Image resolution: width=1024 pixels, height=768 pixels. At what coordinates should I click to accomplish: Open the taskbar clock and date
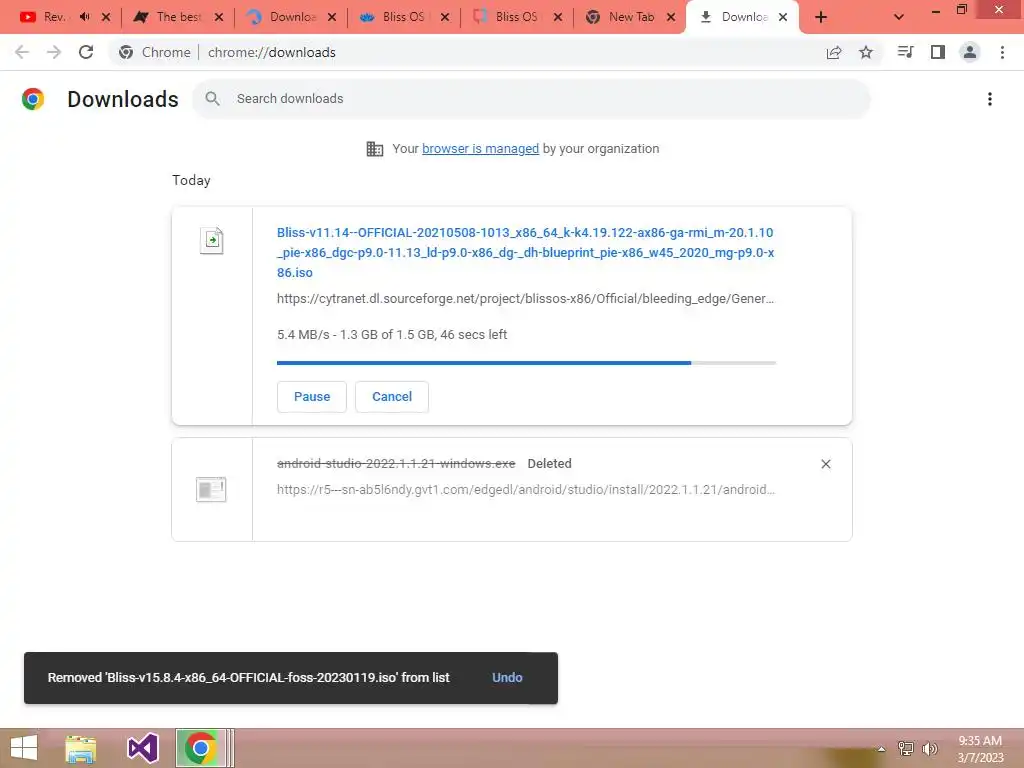pyautogui.click(x=980, y=749)
